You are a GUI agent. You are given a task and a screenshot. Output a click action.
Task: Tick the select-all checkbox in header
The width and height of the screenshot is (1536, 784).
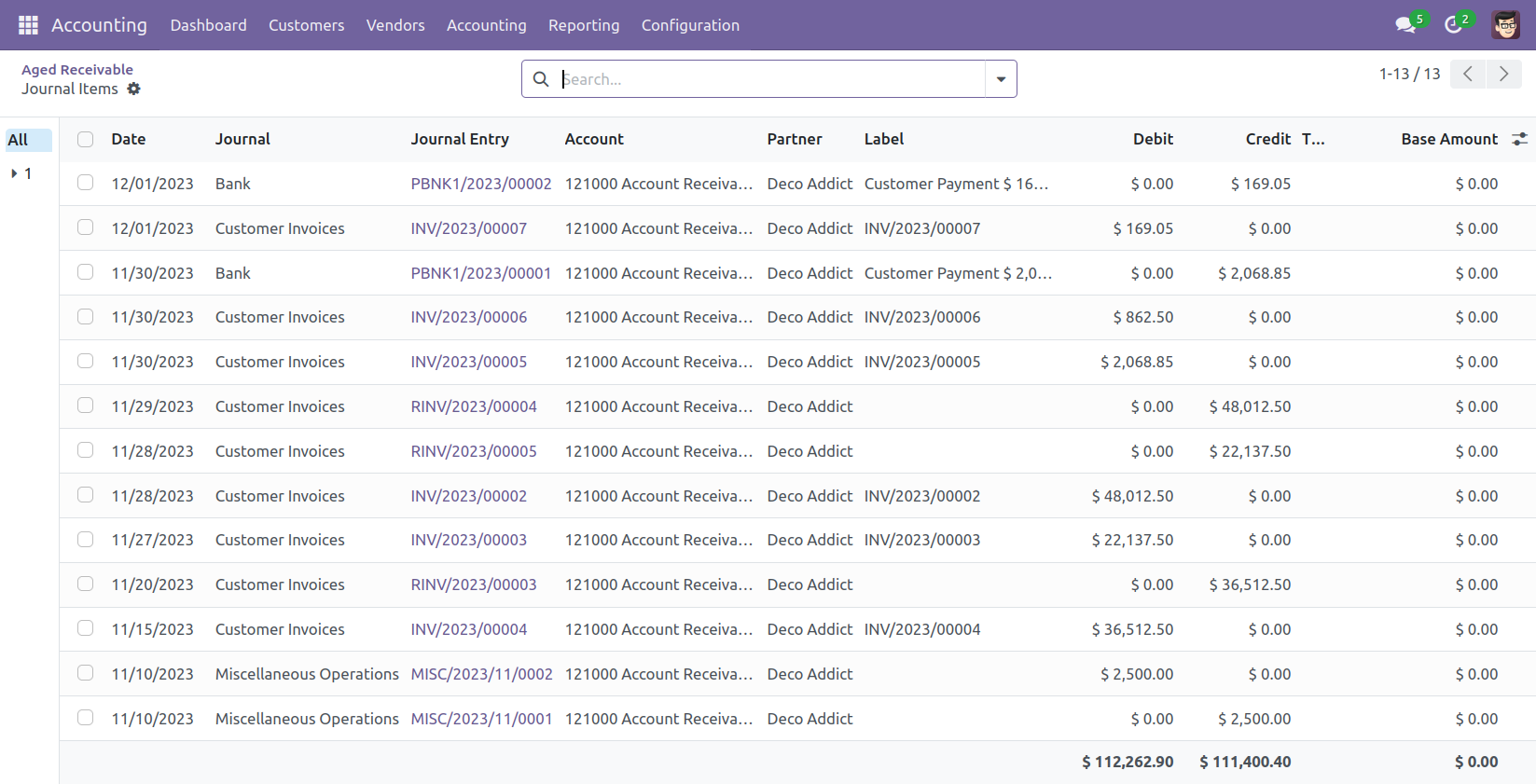coord(86,139)
